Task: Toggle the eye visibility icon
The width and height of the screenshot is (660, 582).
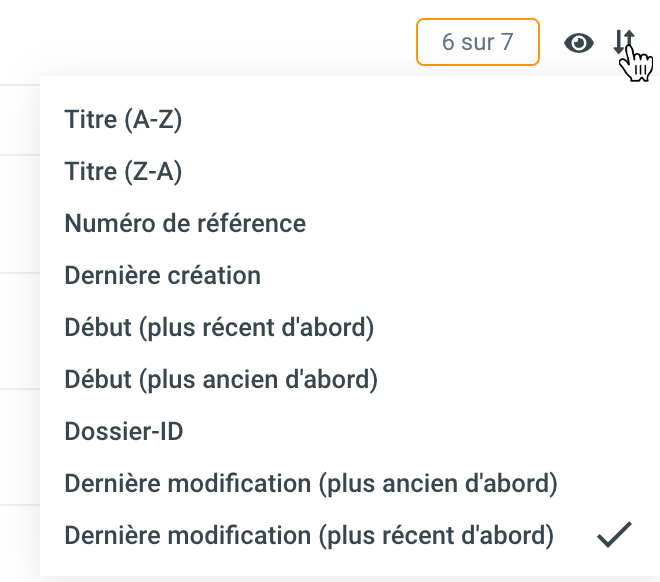Action: 579,43
